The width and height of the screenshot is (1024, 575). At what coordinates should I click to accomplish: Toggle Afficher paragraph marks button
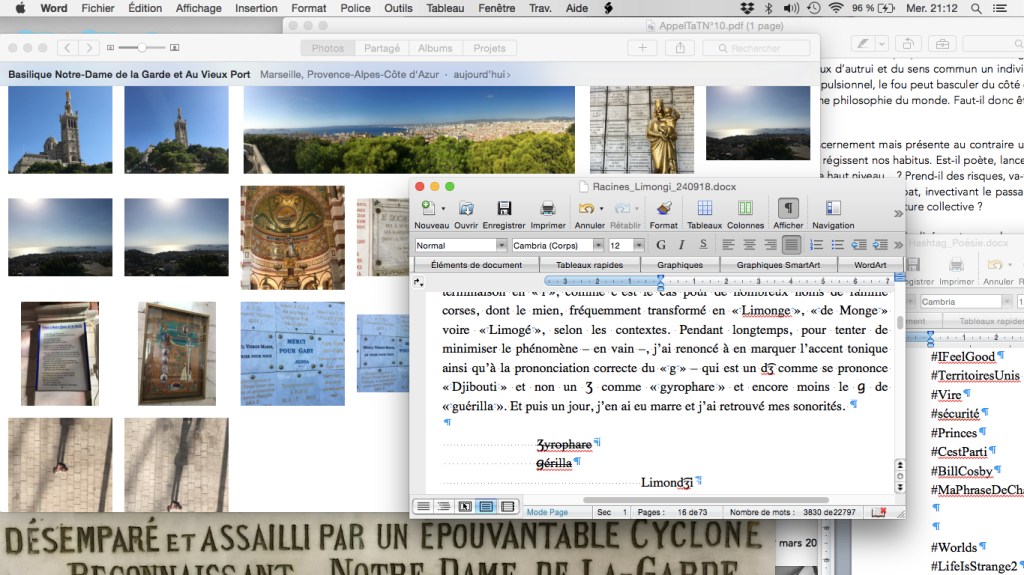tap(788, 209)
